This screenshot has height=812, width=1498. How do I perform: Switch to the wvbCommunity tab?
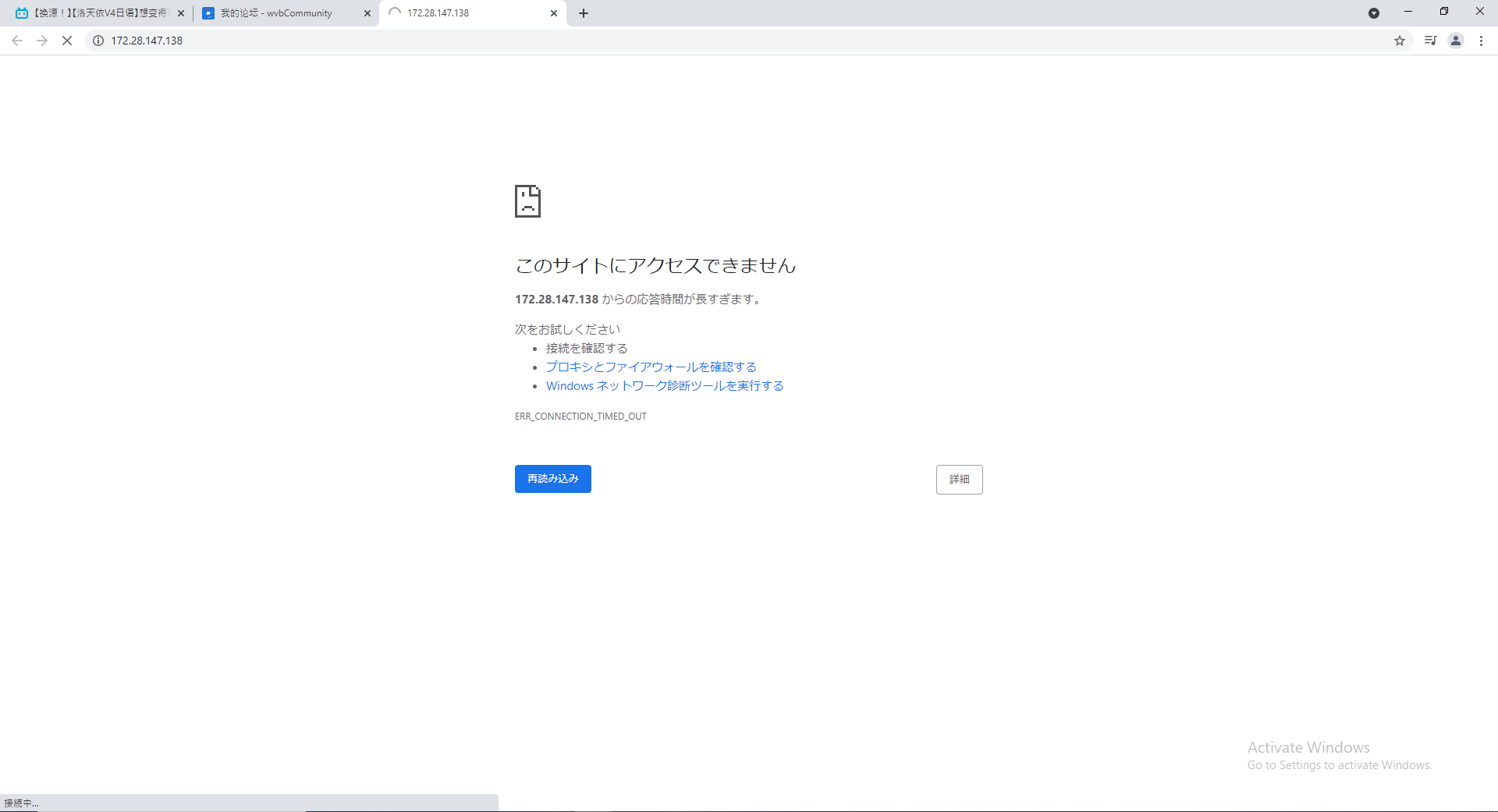point(276,13)
